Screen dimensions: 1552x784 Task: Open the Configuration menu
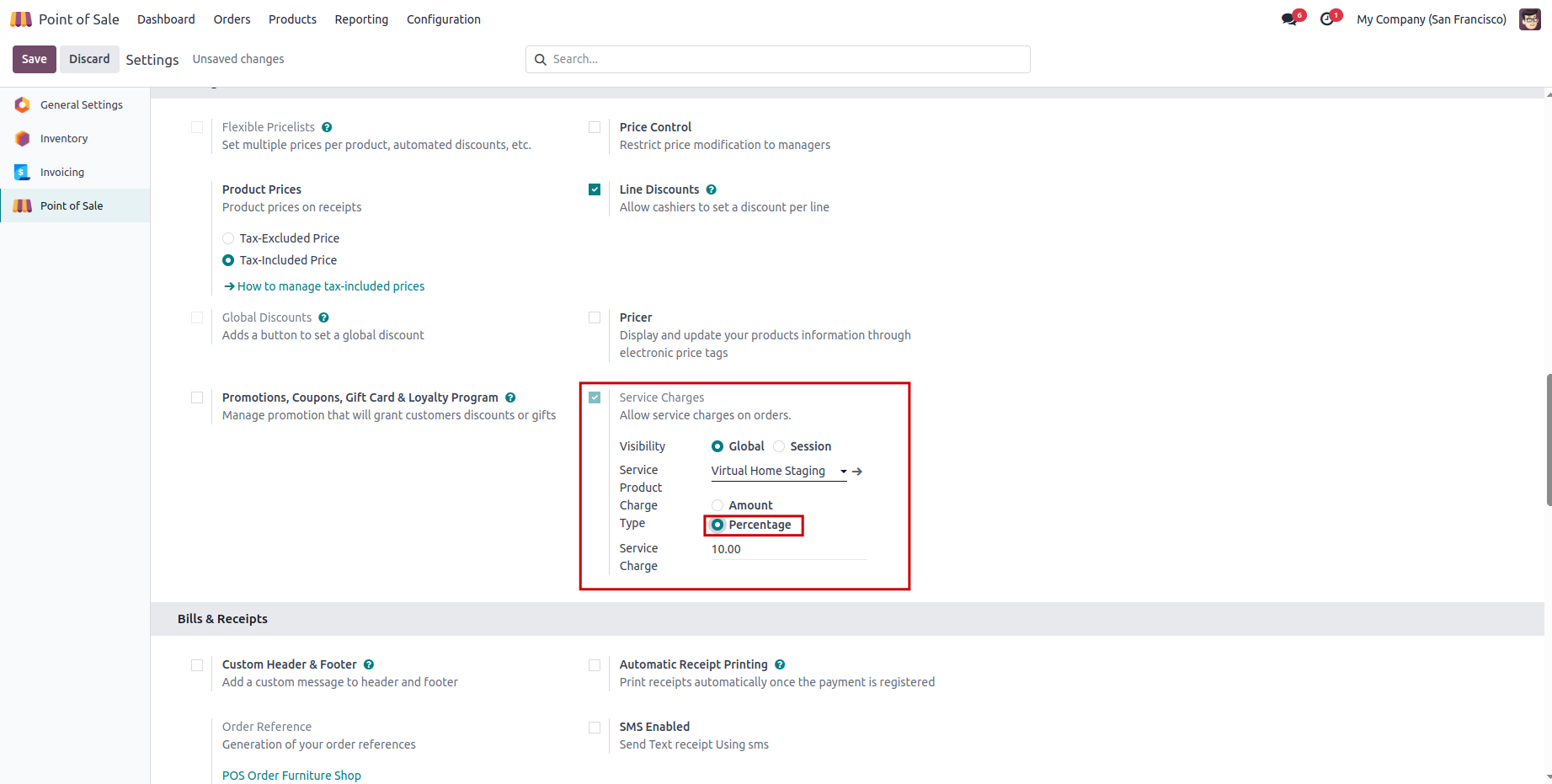tap(443, 19)
